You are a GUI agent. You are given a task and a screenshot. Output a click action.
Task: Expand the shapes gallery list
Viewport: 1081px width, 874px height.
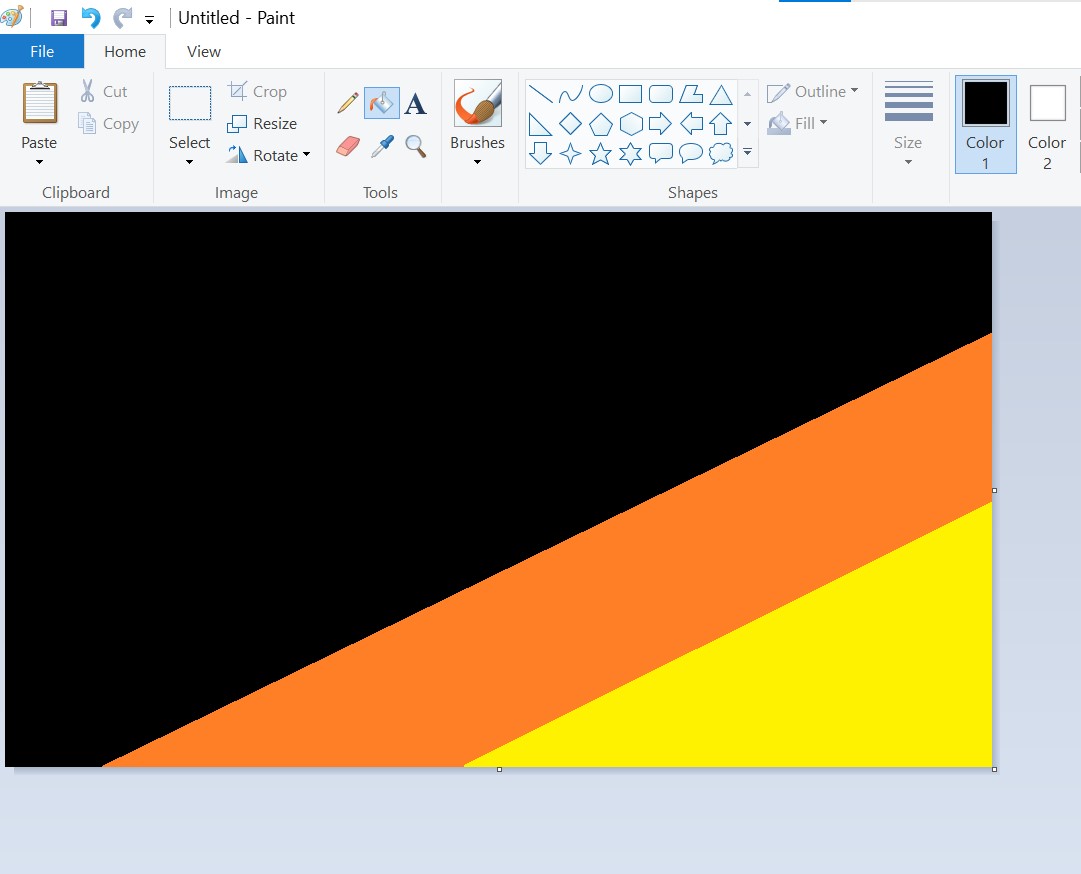click(747, 152)
